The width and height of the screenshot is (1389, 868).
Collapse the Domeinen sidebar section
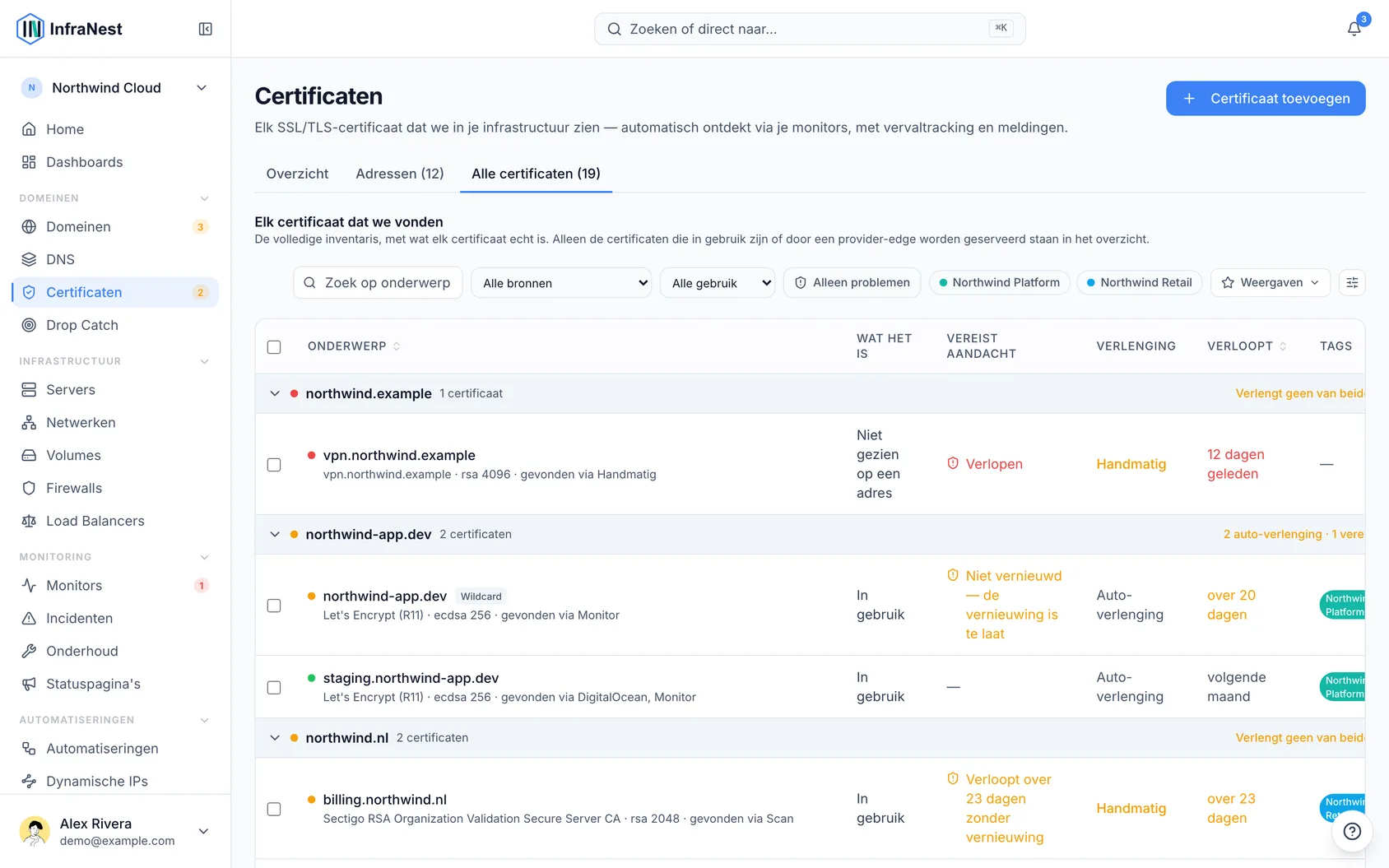pyautogui.click(x=205, y=198)
